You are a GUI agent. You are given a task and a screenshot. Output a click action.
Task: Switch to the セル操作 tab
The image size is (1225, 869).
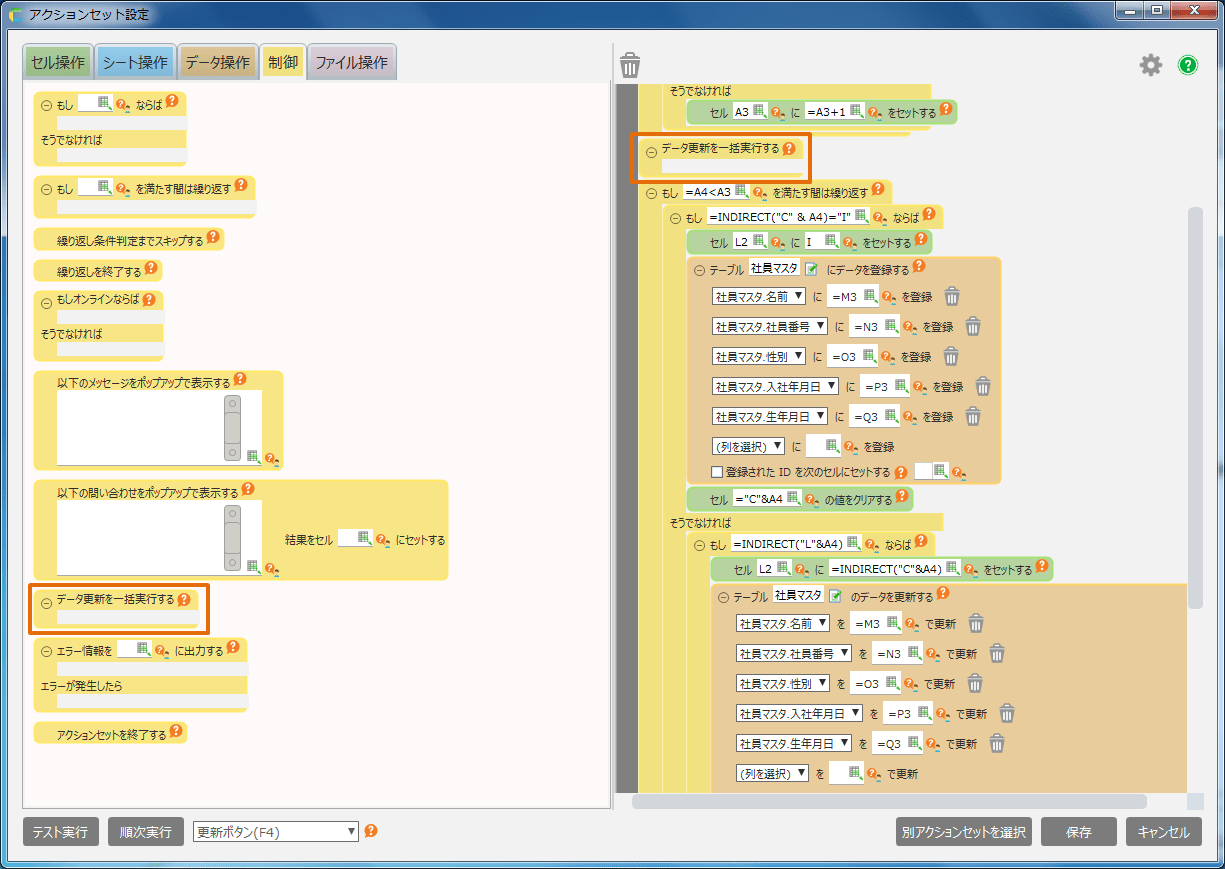[x=58, y=63]
